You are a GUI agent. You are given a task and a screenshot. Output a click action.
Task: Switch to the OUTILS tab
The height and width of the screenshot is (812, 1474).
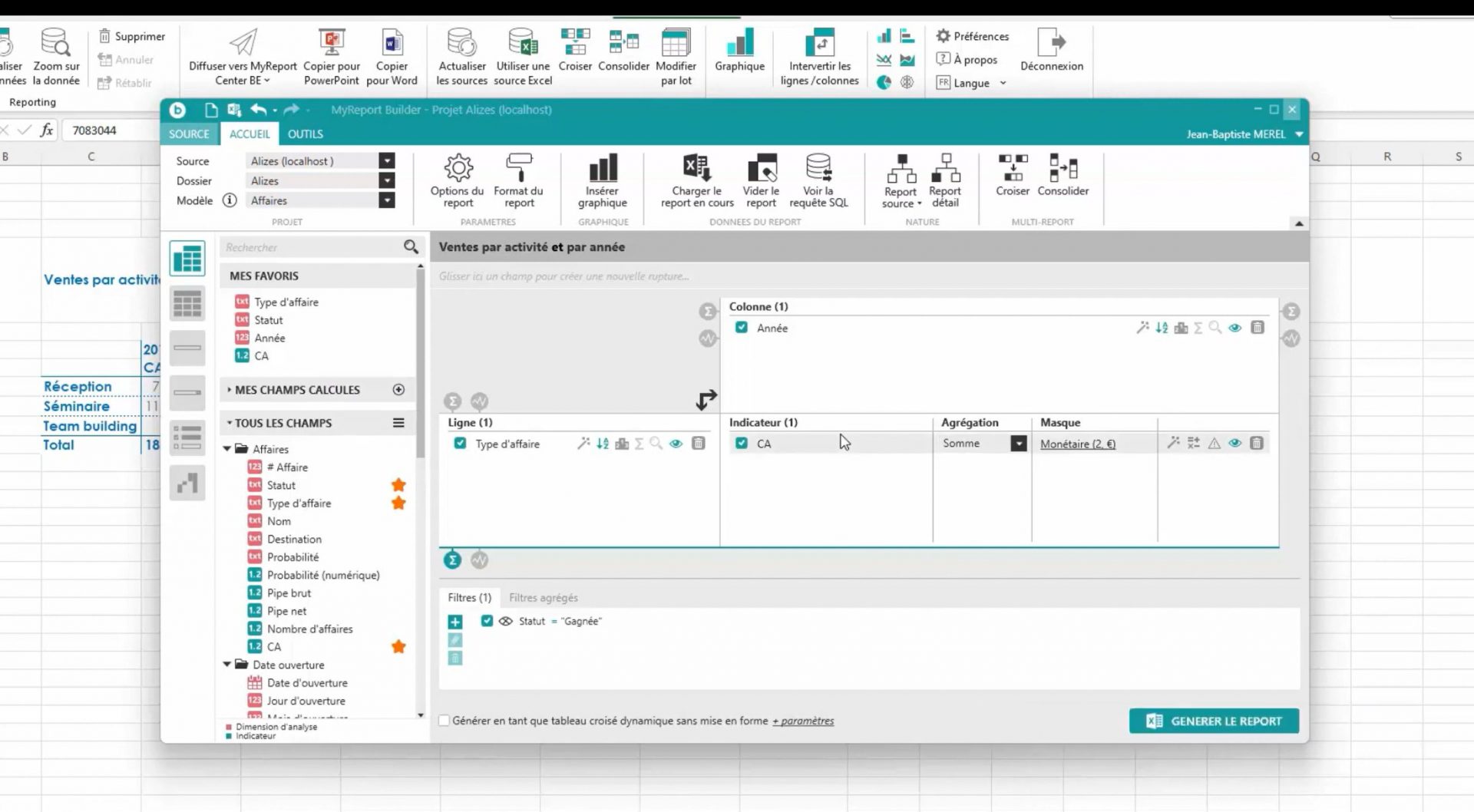305,134
